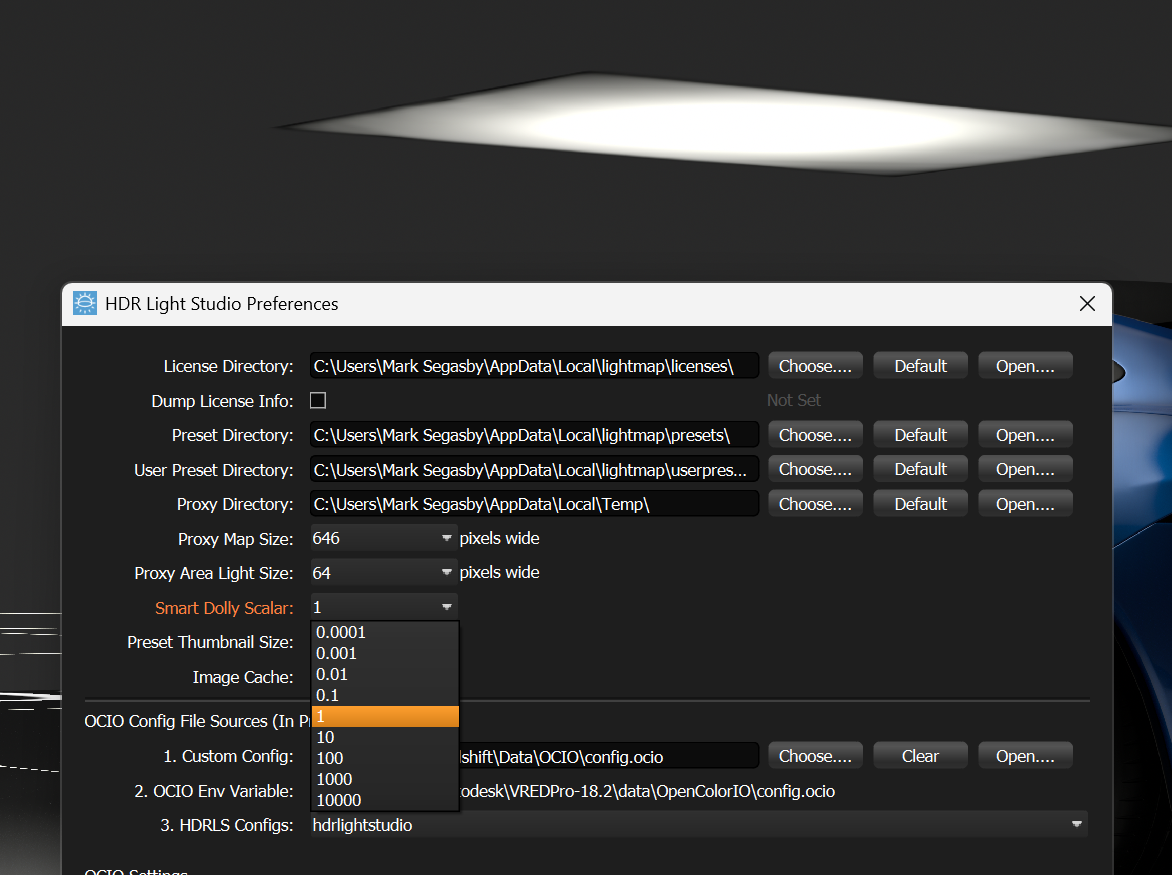Open the Proxy Map Size dropdown
Screen dimensions: 1172x875
(x=446, y=538)
